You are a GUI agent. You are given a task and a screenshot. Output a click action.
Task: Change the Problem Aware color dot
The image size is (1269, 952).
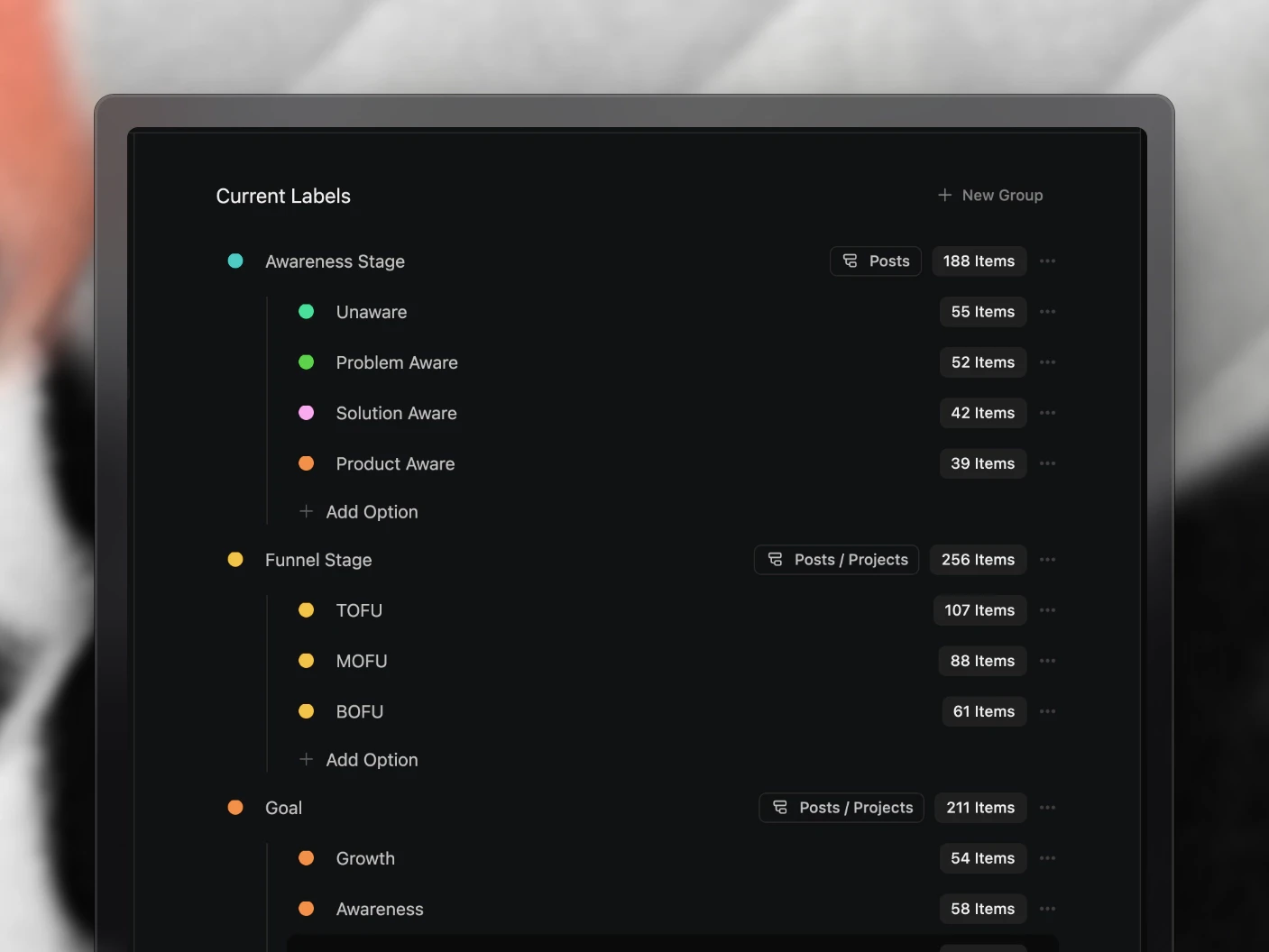[x=307, y=362]
